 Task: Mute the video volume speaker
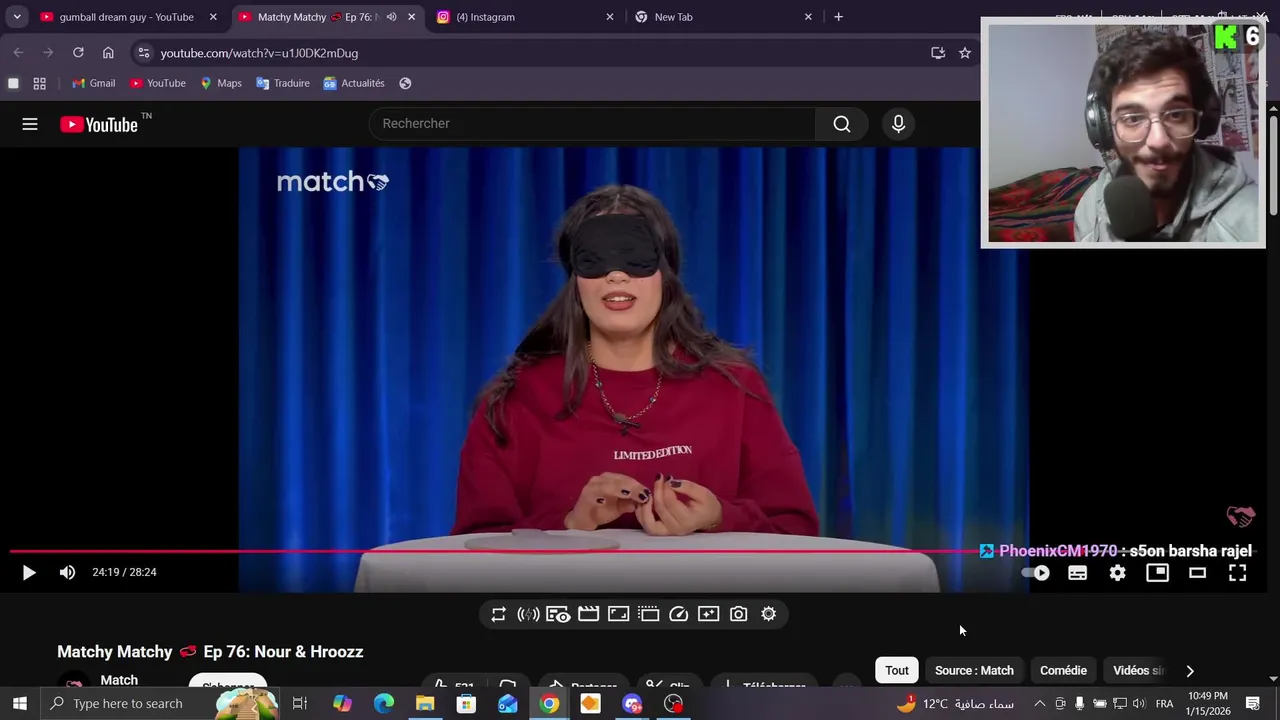(67, 572)
